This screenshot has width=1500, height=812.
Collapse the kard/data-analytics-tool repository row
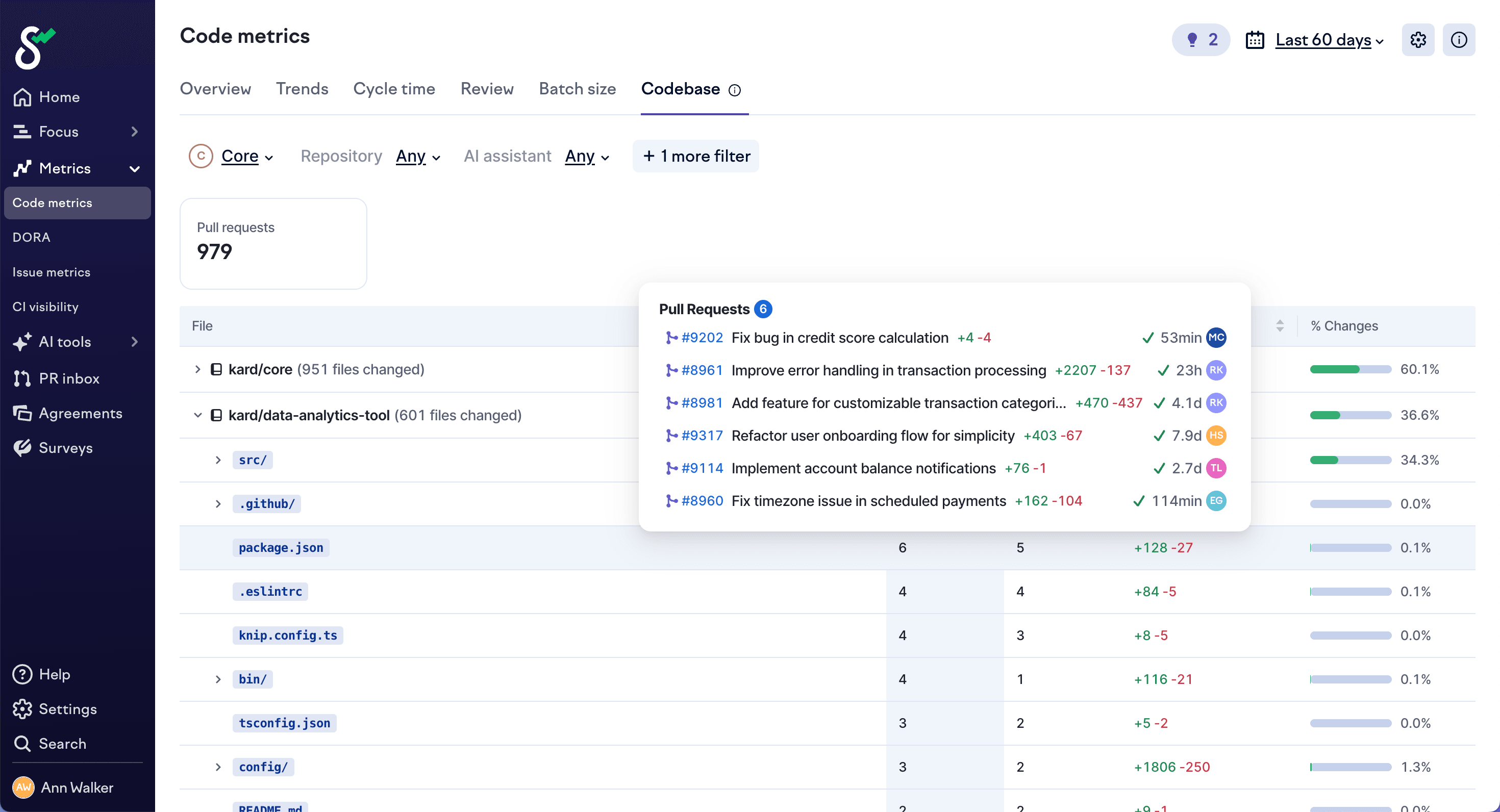click(197, 415)
